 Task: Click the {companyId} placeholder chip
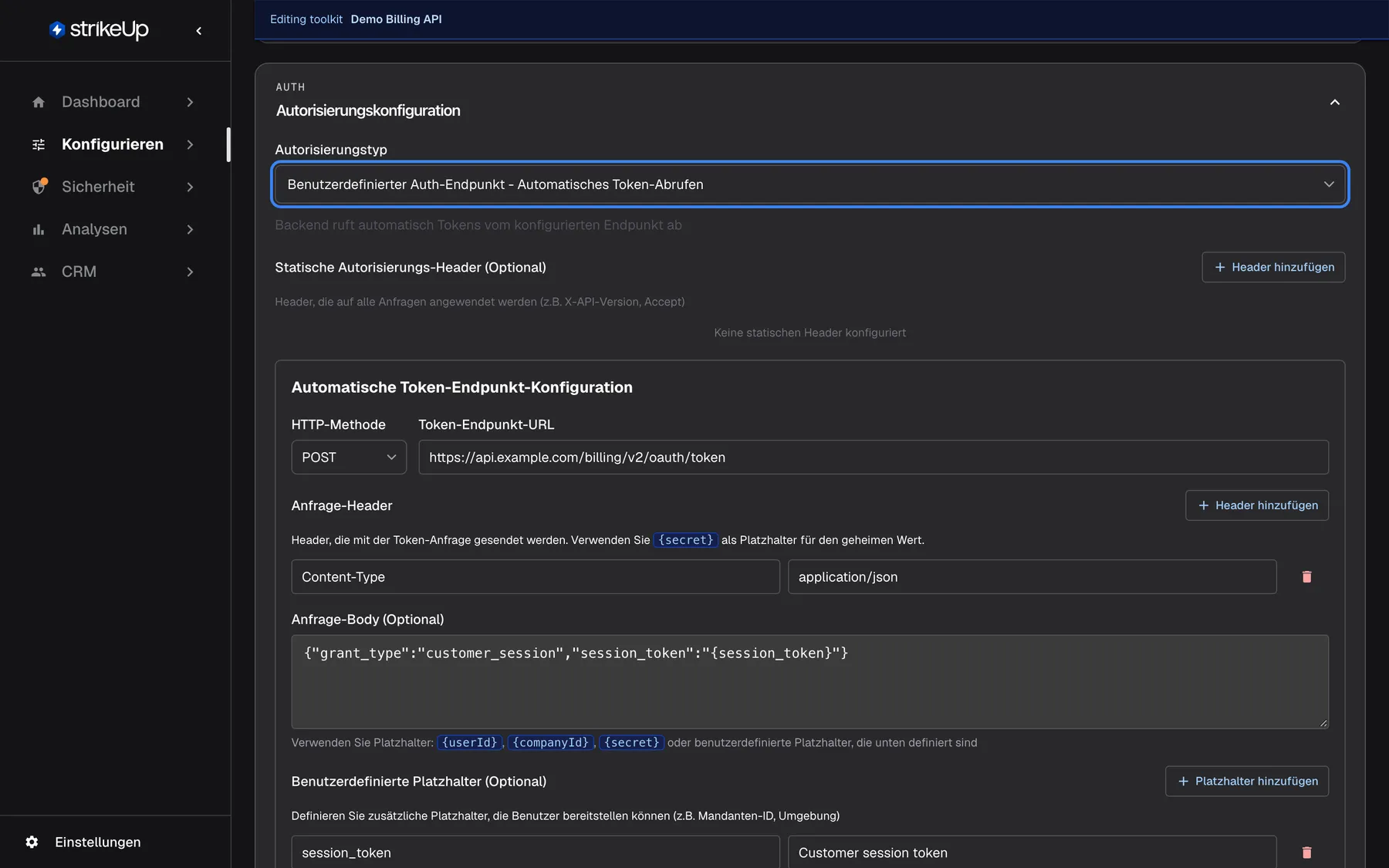pyautogui.click(x=551, y=742)
